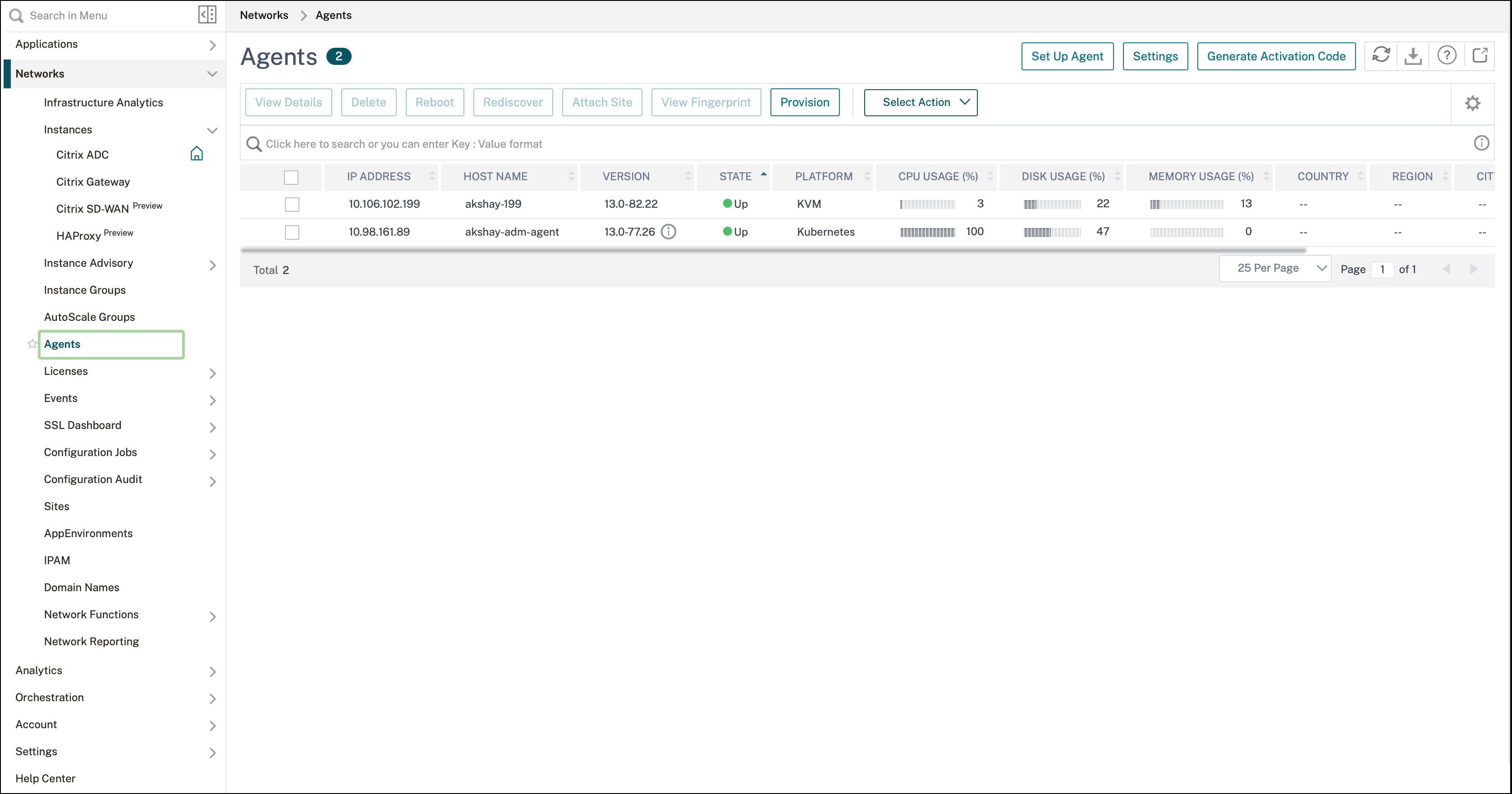Click CPU usage bar for akshay-199
Image resolution: width=1512 pixels, height=794 pixels.
(927, 204)
